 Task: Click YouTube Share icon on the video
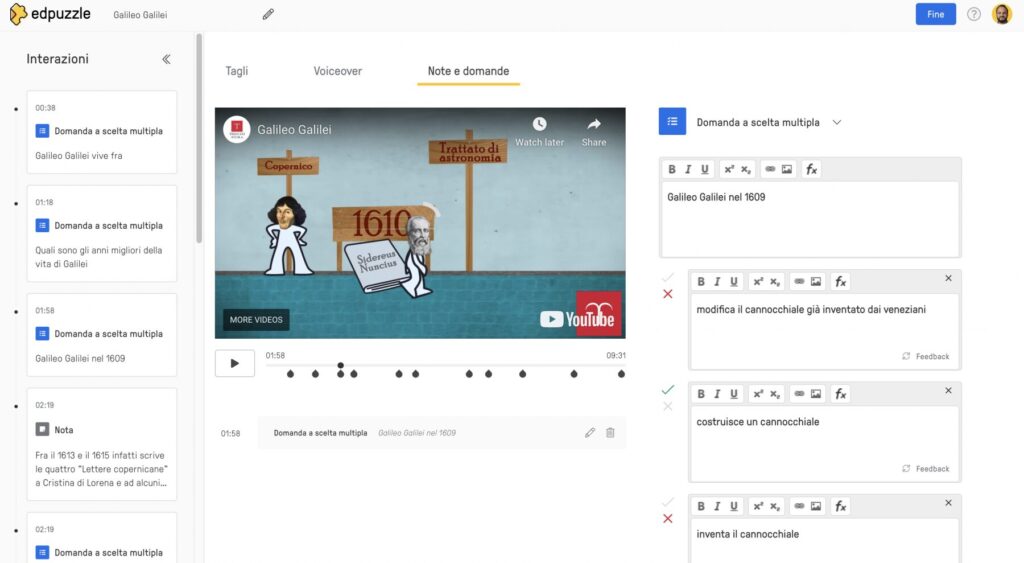(594, 130)
